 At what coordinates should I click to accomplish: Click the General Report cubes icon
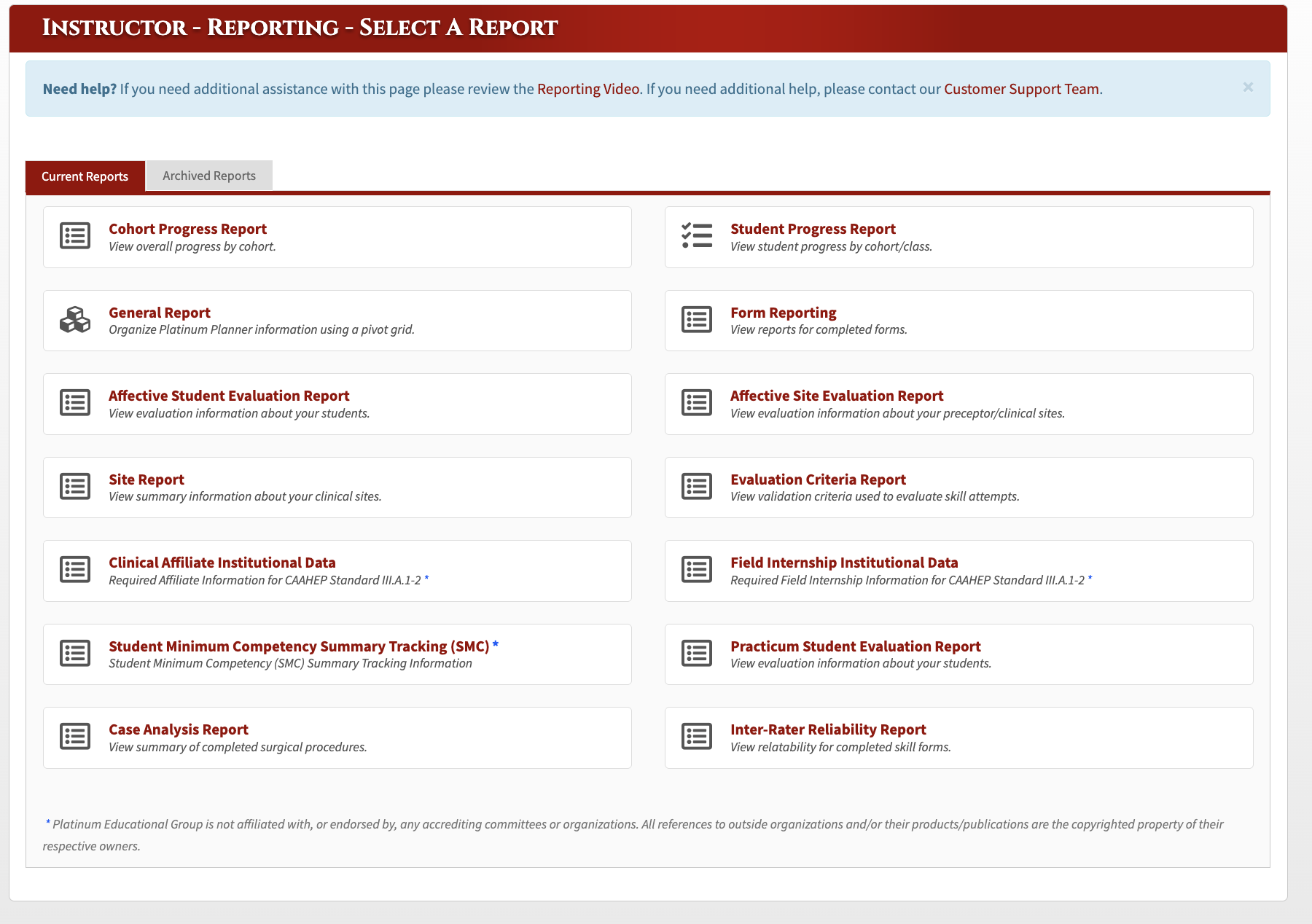click(75, 320)
